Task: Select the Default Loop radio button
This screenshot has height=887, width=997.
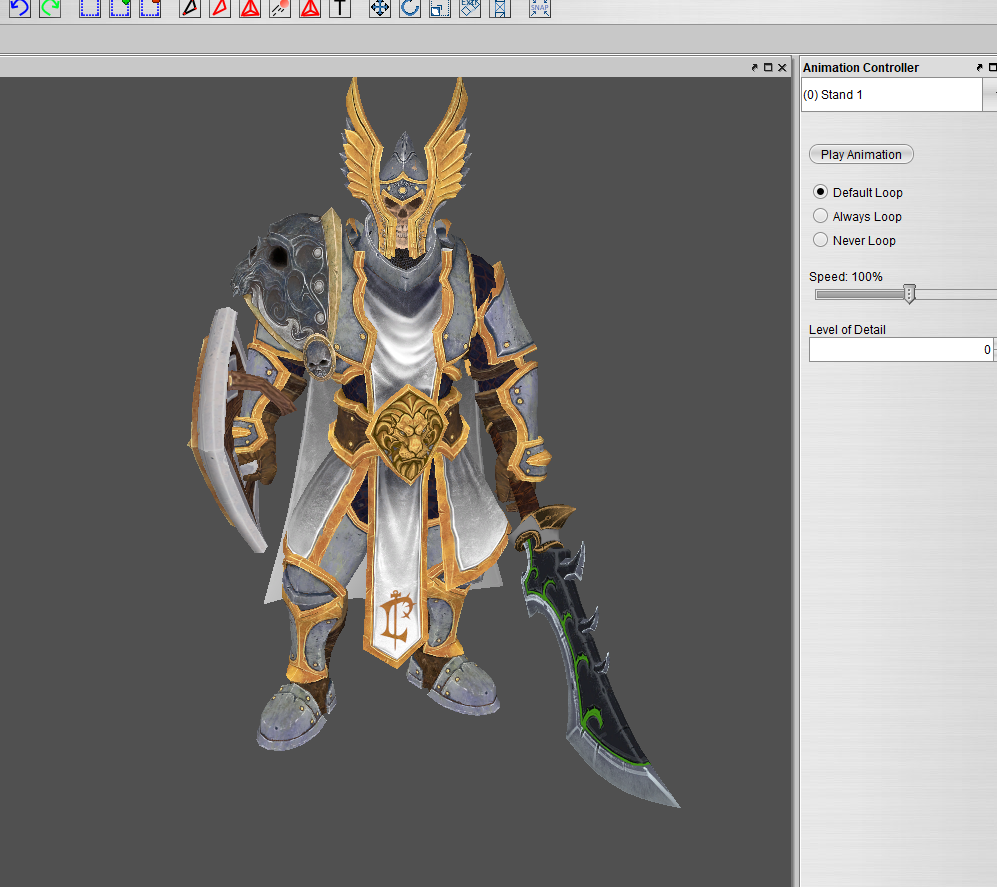Action: [821, 192]
